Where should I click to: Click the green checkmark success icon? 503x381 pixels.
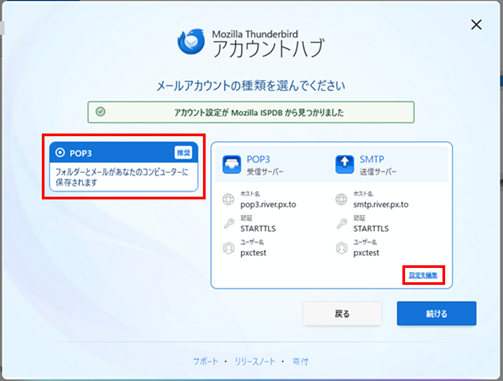101,112
